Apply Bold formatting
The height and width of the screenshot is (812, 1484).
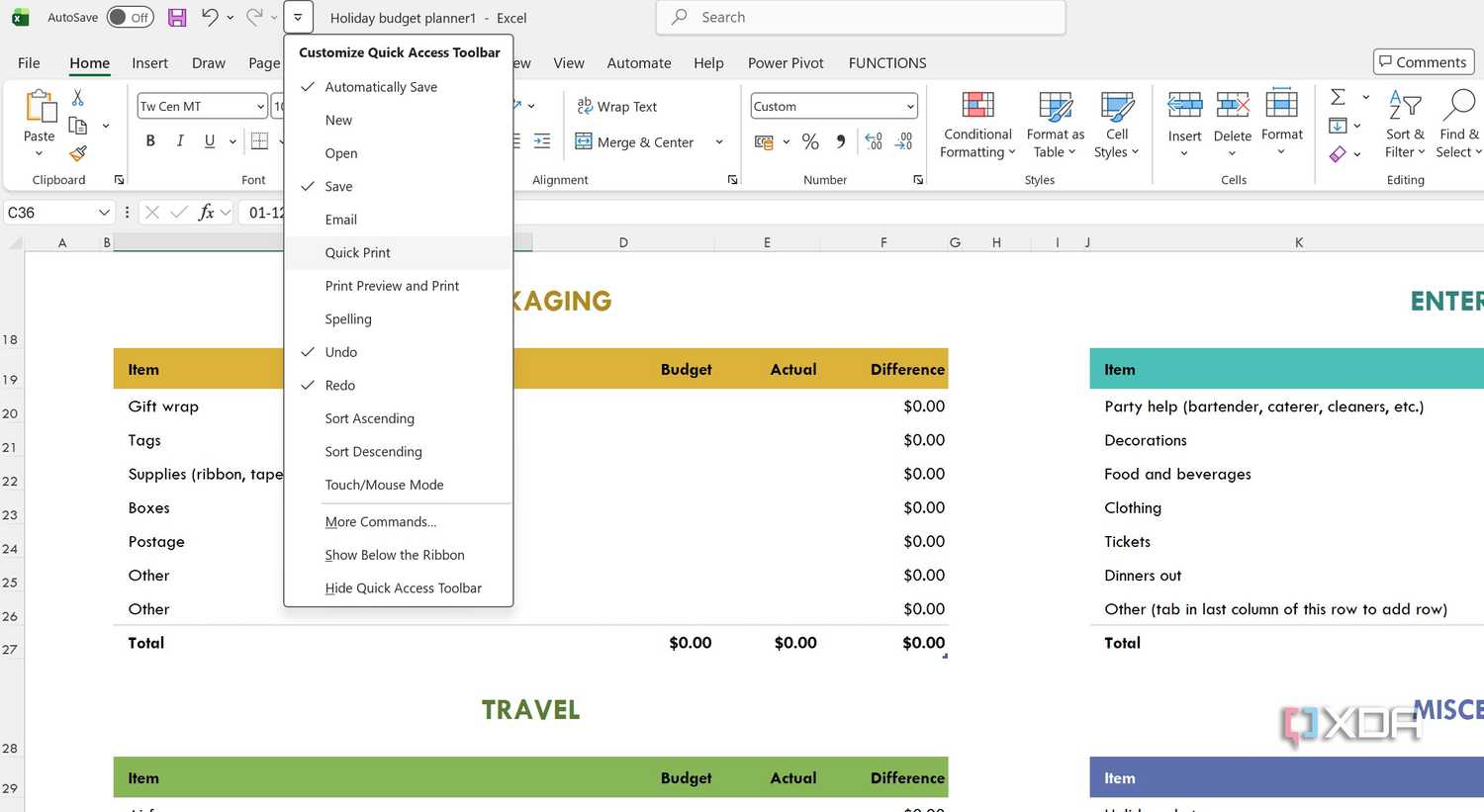pos(150,141)
